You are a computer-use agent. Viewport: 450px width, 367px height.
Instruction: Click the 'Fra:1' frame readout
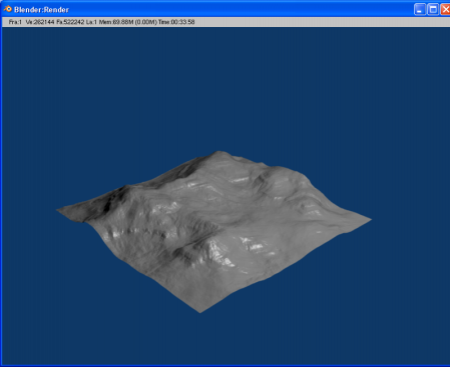click(15, 22)
